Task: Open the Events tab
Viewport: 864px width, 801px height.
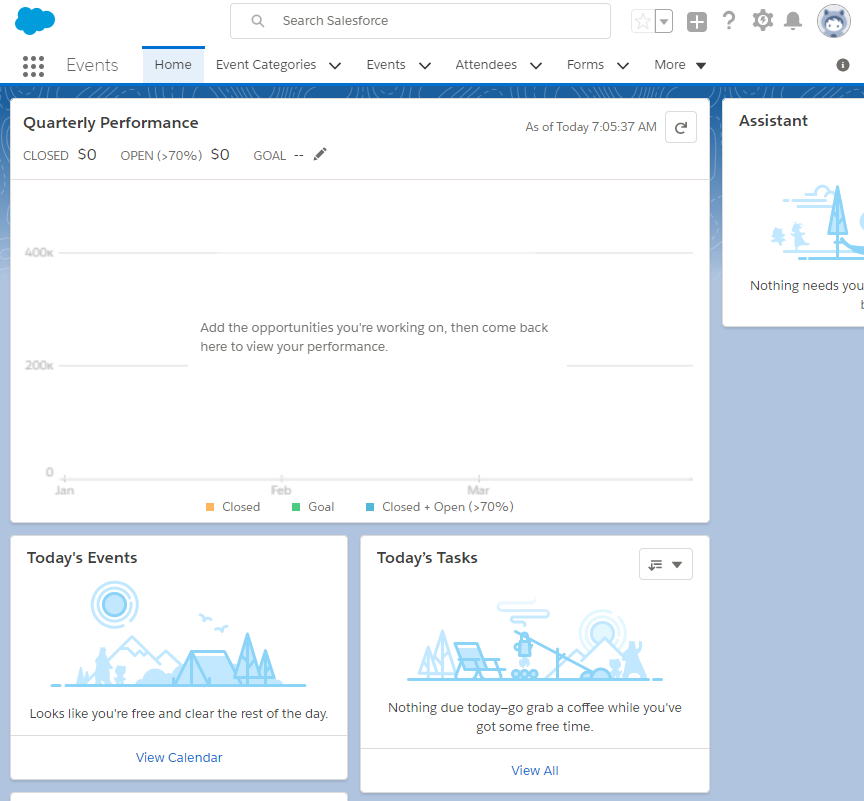Action: [386, 64]
